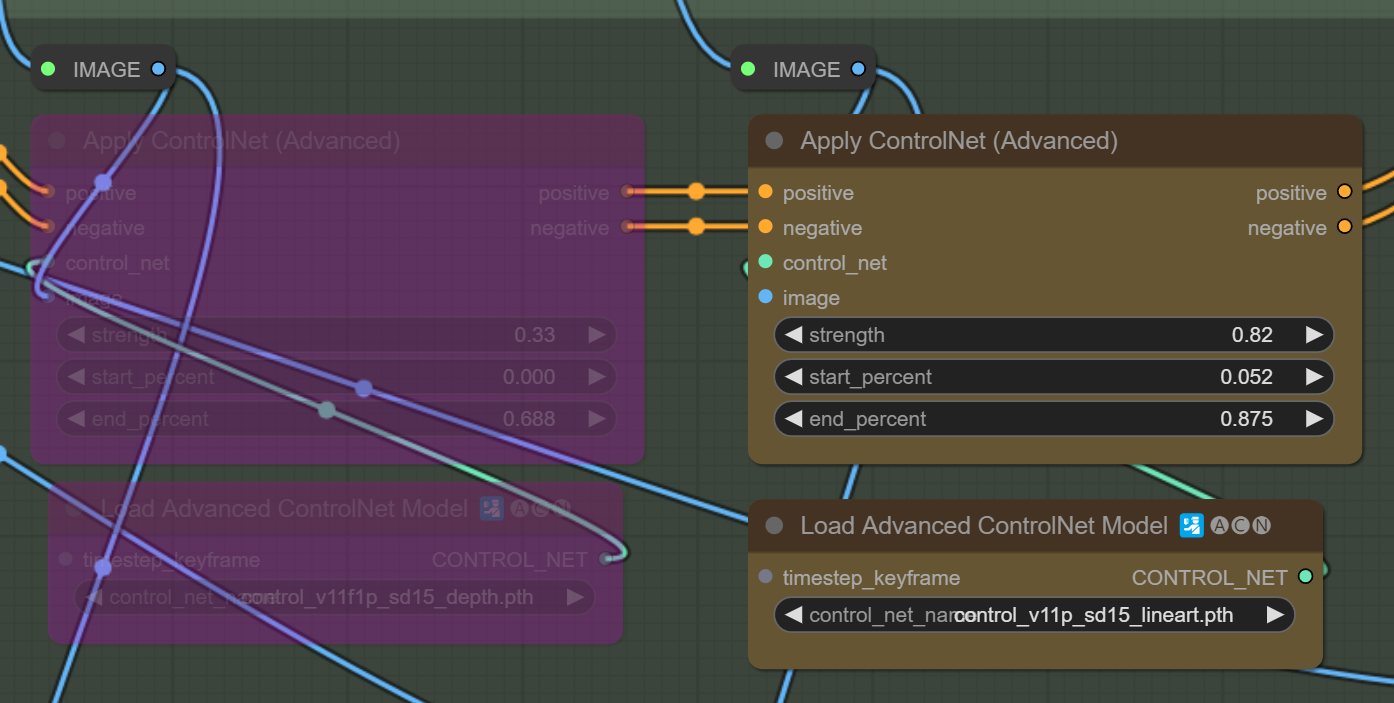
Task: Click the positive output socket on the right Apply ControlNet node
Action: (1344, 192)
